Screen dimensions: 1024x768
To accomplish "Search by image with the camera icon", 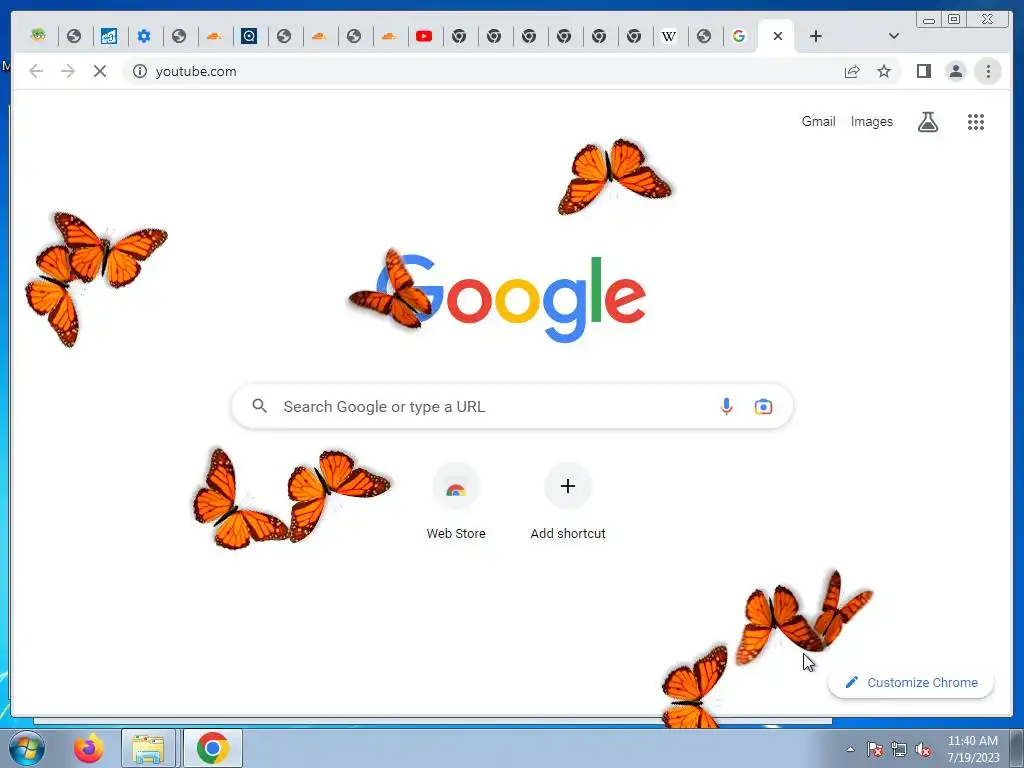I will coord(763,406).
